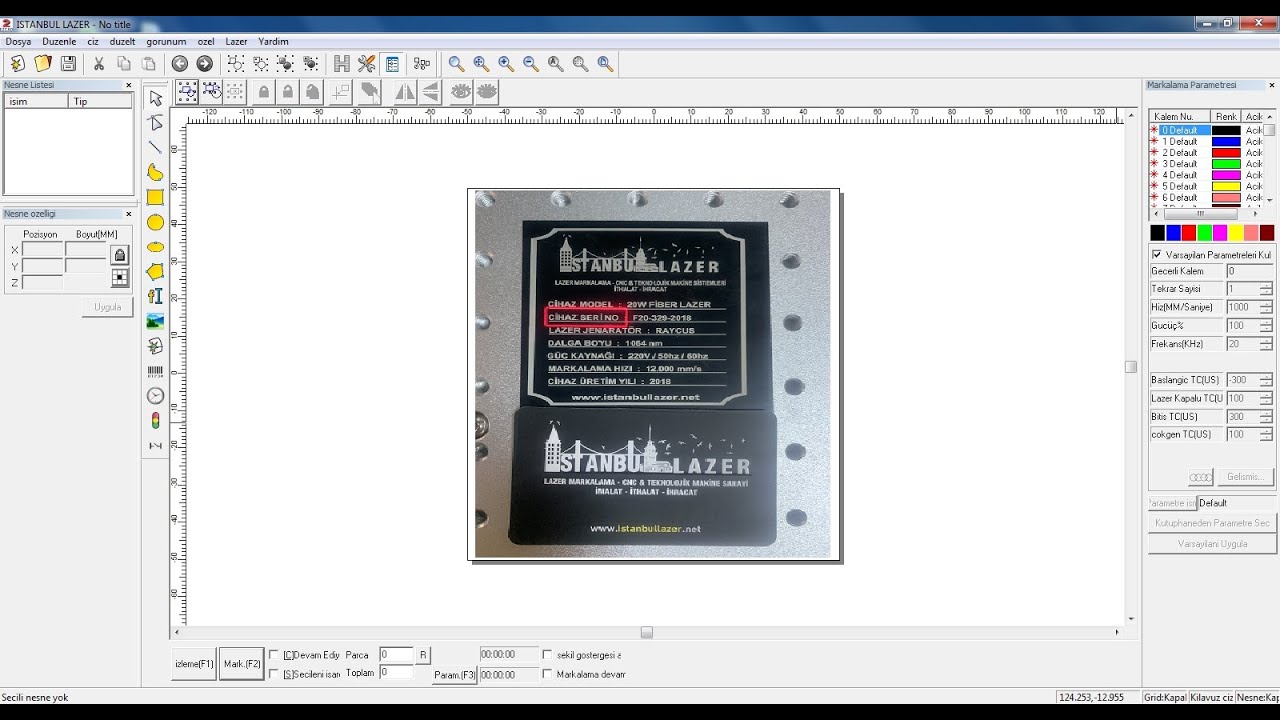Open the wrench and screwdriver settings icon
The width and height of the screenshot is (1280, 720).
click(367, 64)
